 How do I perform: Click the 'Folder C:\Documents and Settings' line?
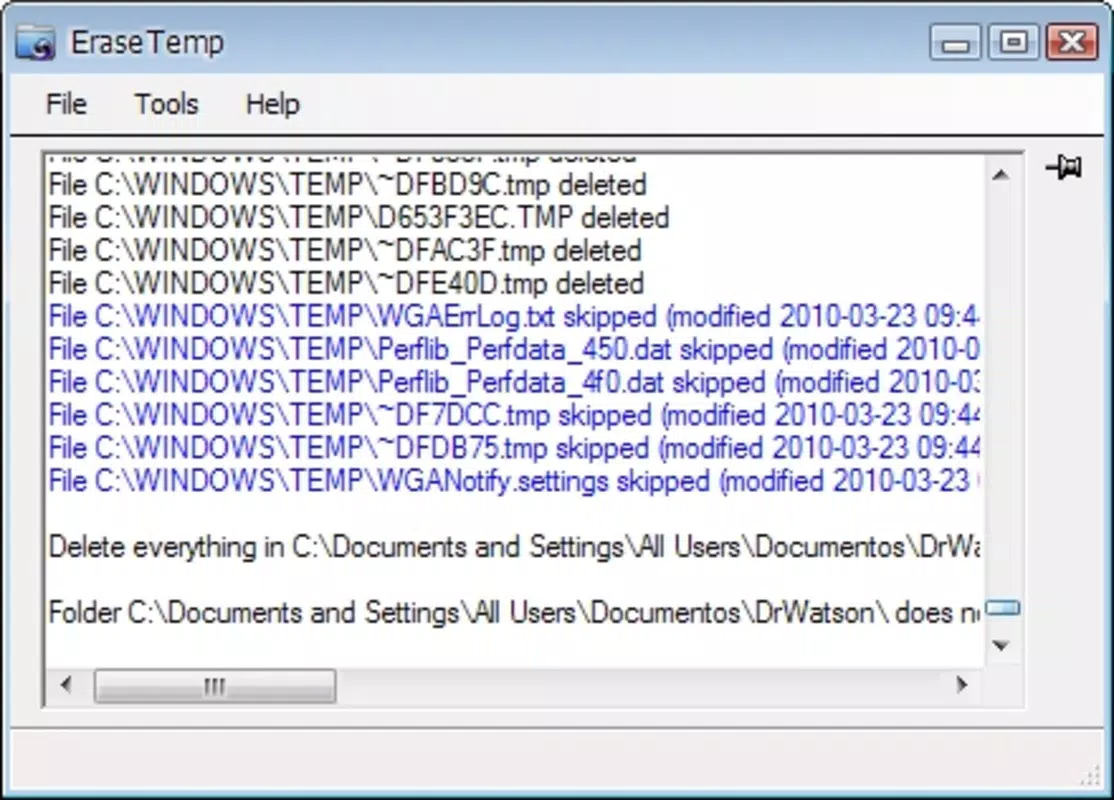pyautogui.click(x=514, y=612)
